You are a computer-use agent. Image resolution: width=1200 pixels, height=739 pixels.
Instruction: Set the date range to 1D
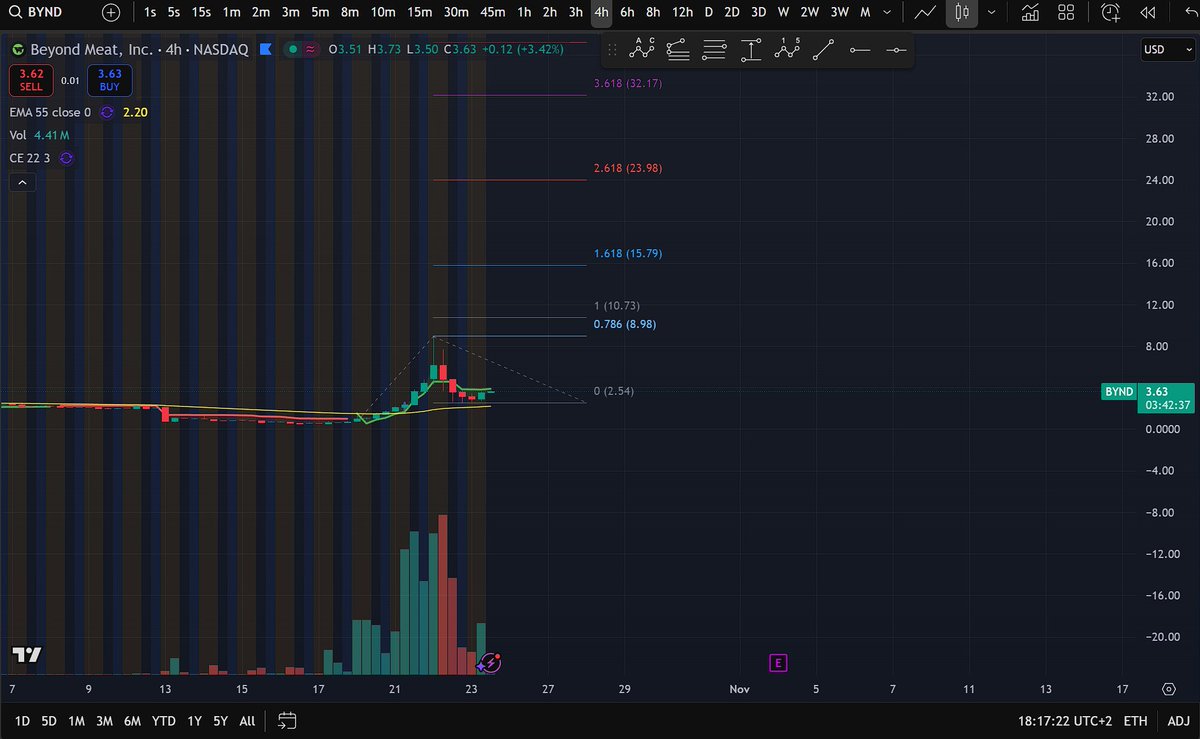pyautogui.click(x=22, y=720)
